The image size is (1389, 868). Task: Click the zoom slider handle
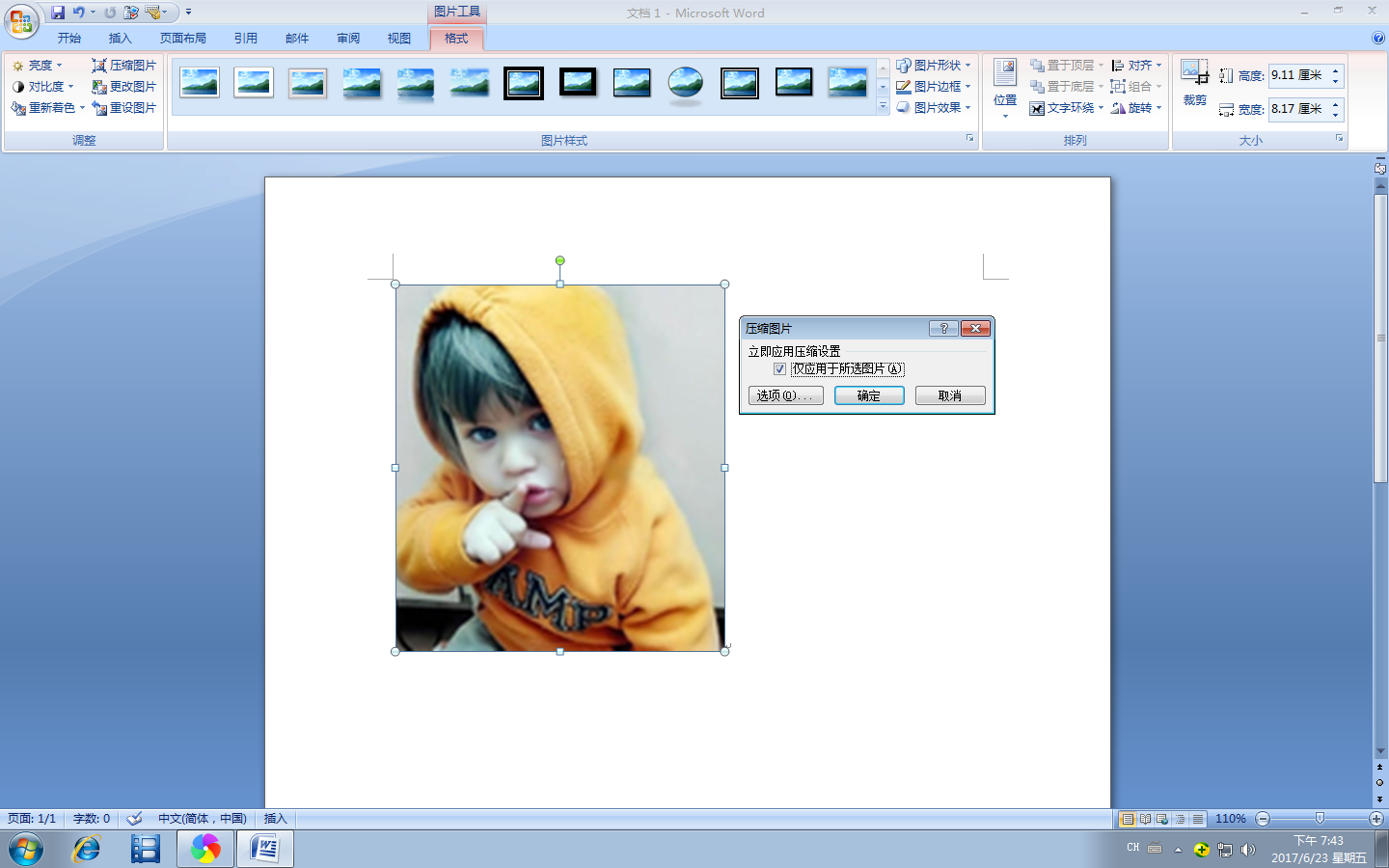point(1320,819)
